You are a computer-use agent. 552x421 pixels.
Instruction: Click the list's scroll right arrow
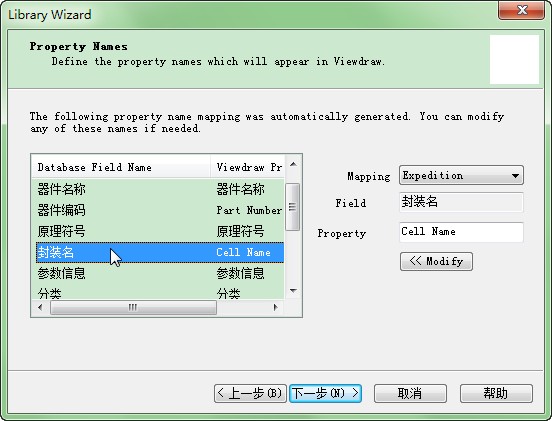pos(275,307)
